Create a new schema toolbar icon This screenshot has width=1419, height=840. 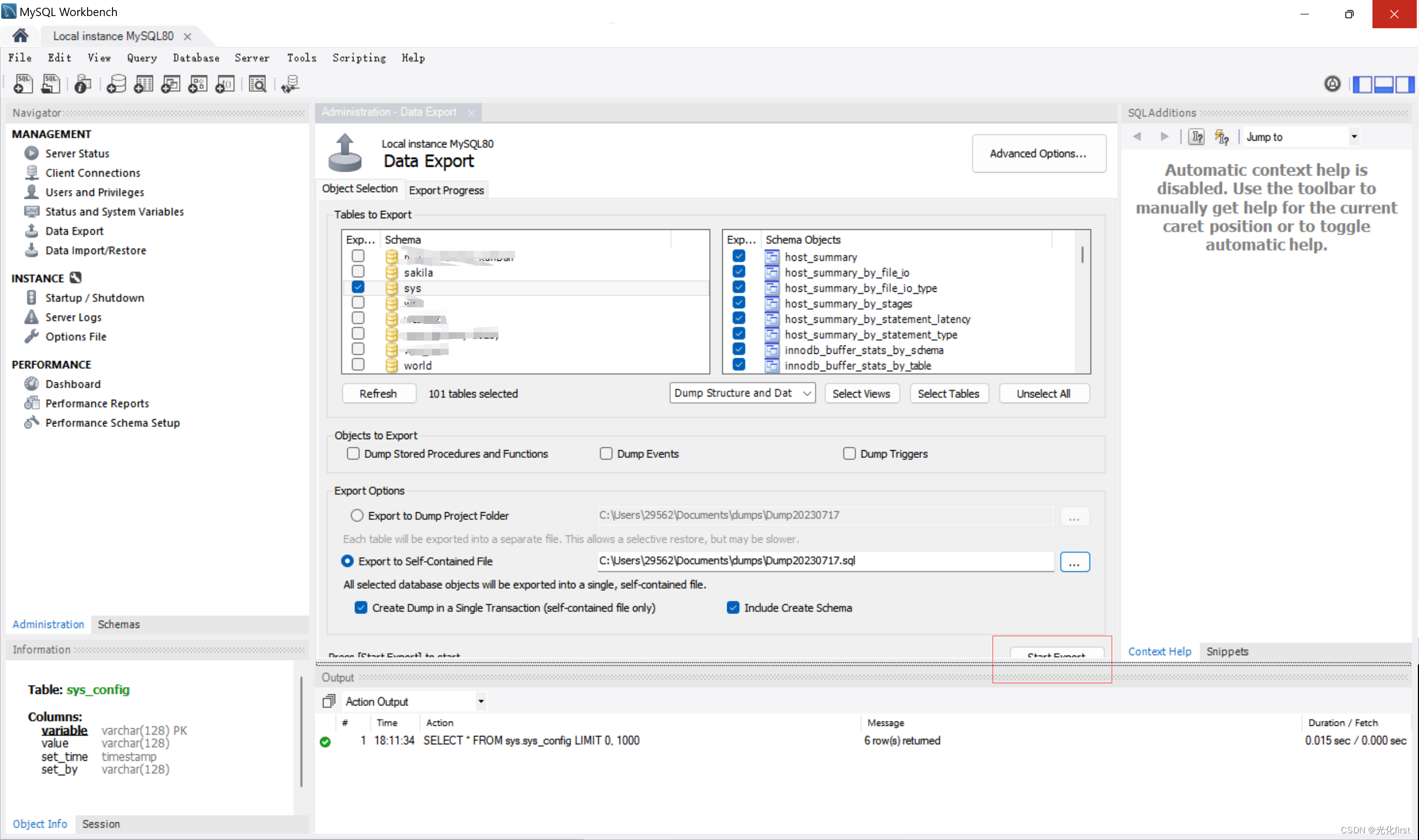(x=116, y=84)
